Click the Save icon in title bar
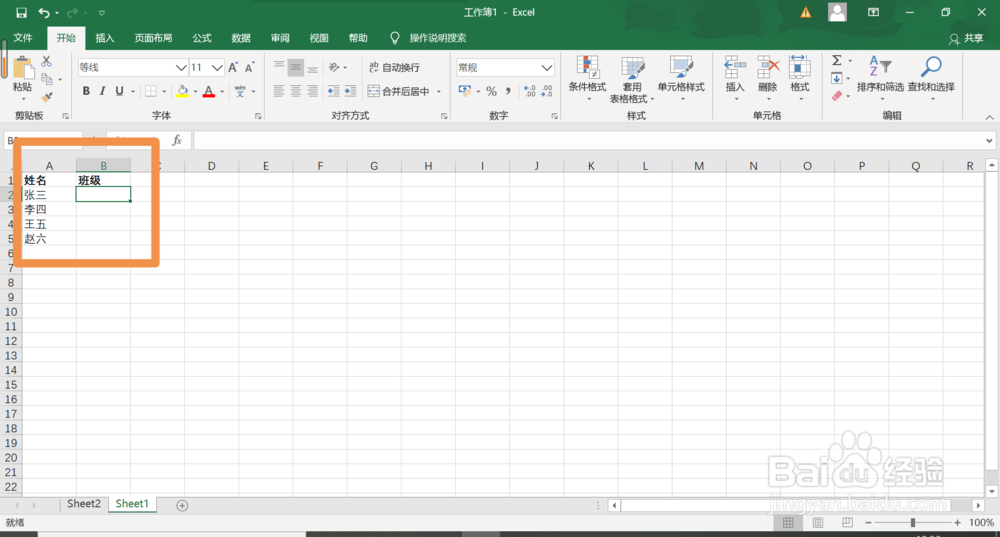Image resolution: width=1000 pixels, height=537 pixels. coord(21,13)
